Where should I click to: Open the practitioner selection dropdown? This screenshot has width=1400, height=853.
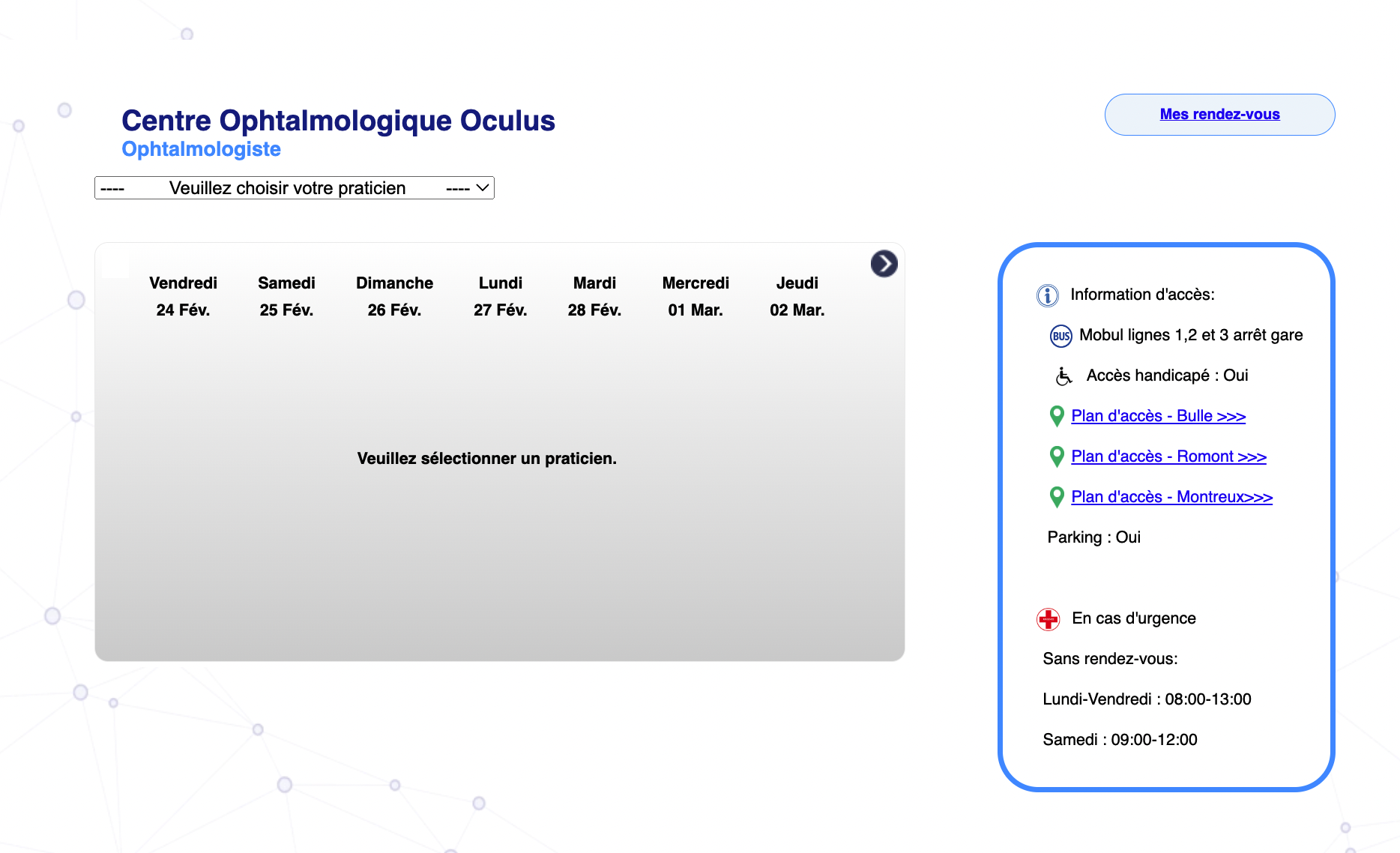click(295, 188)
